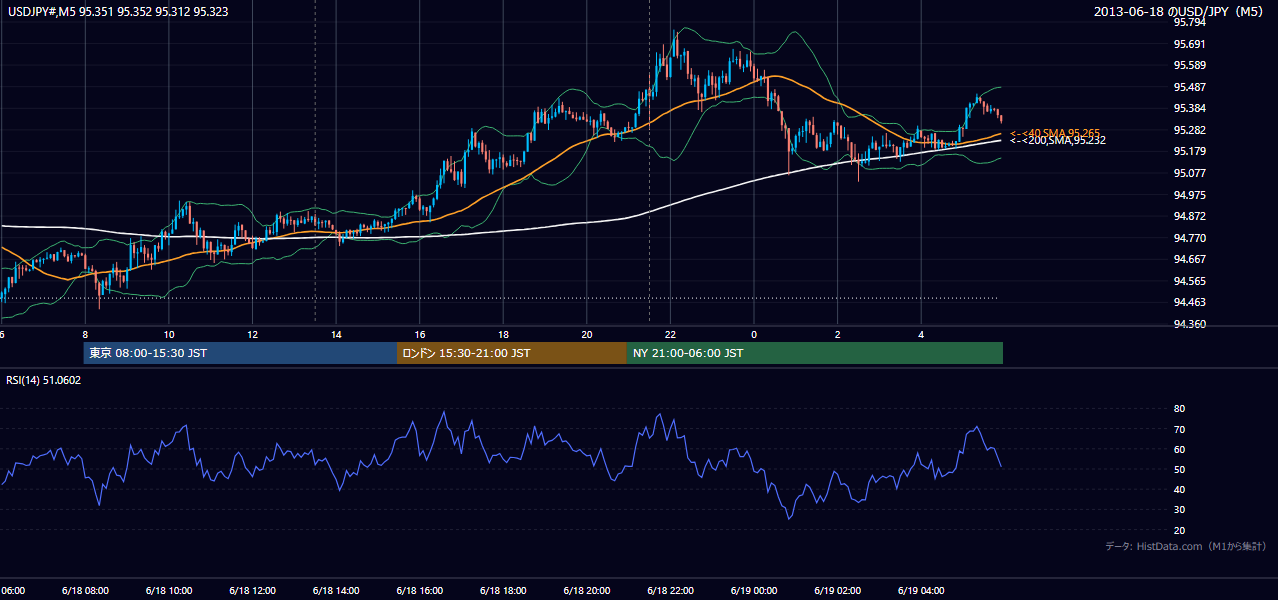
Task: Click the 94.975 price axis label
Action: 1189,195
